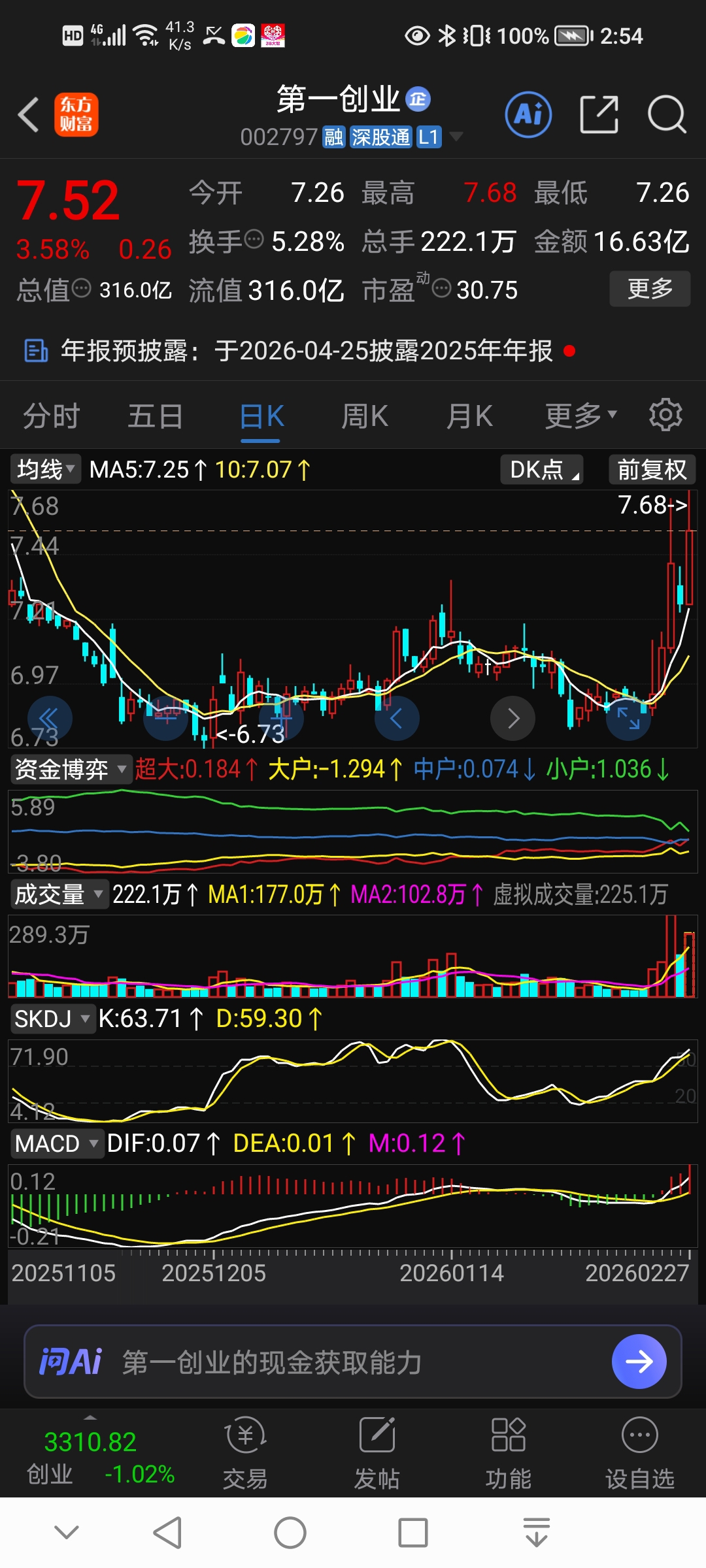Open 均线 indicator dropdown
The image size is (706, 1568).
(x=45, y=469)
